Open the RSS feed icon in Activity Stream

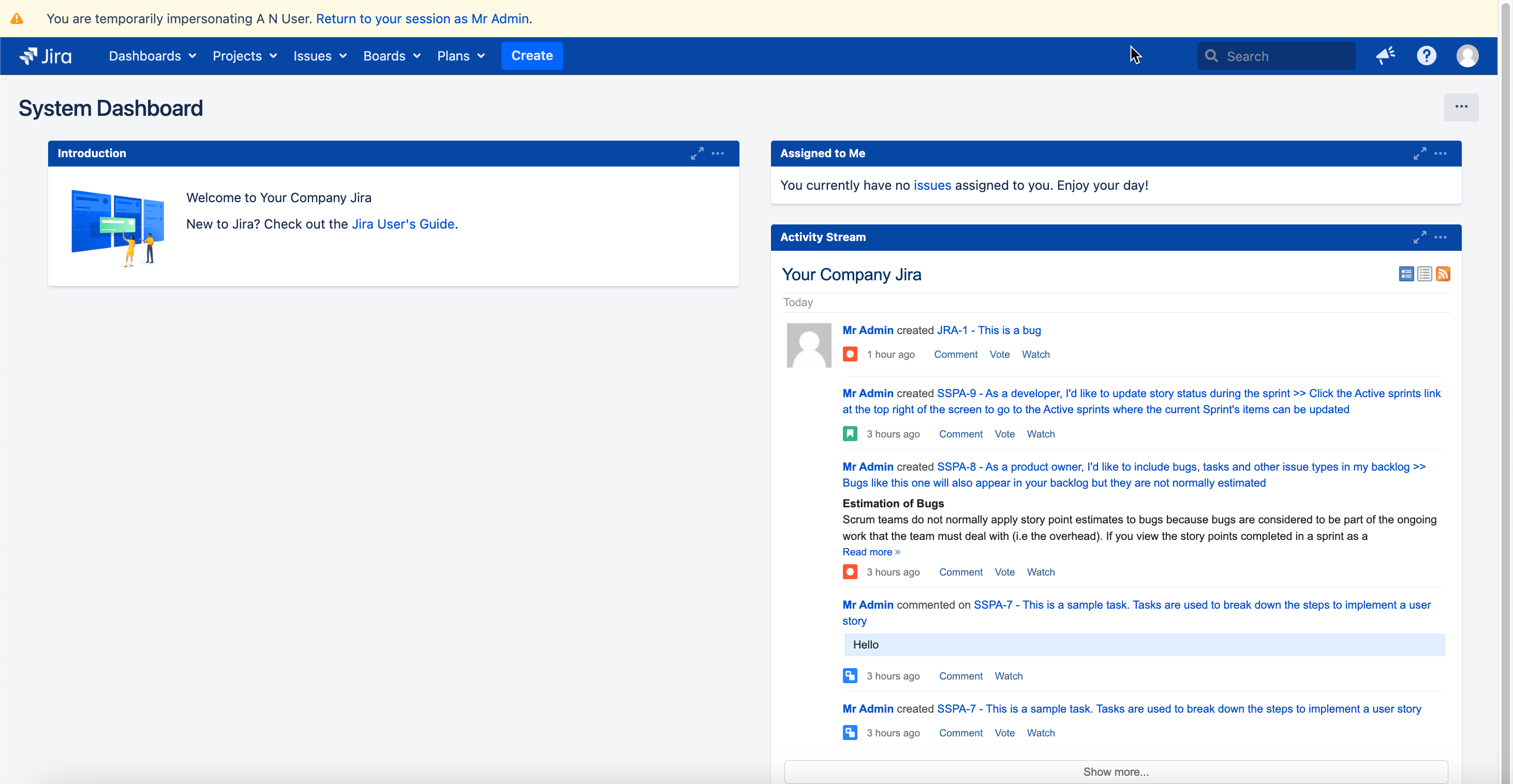pyautogui.click(x=1442, y=273)
